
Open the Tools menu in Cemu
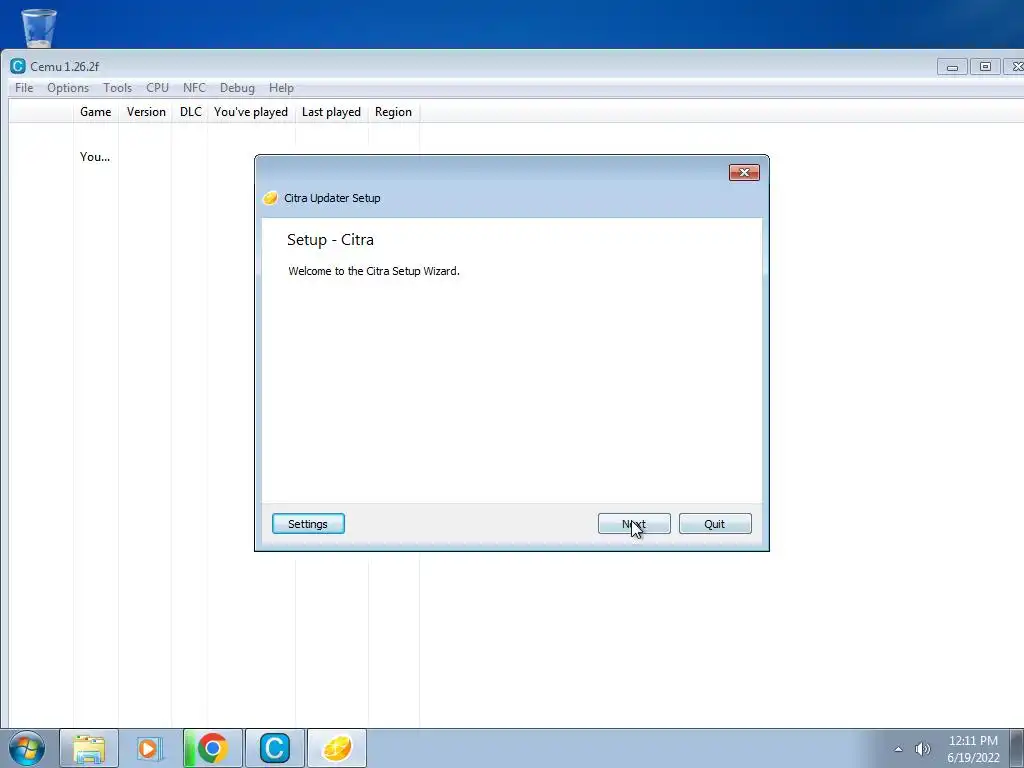point(118,88)
